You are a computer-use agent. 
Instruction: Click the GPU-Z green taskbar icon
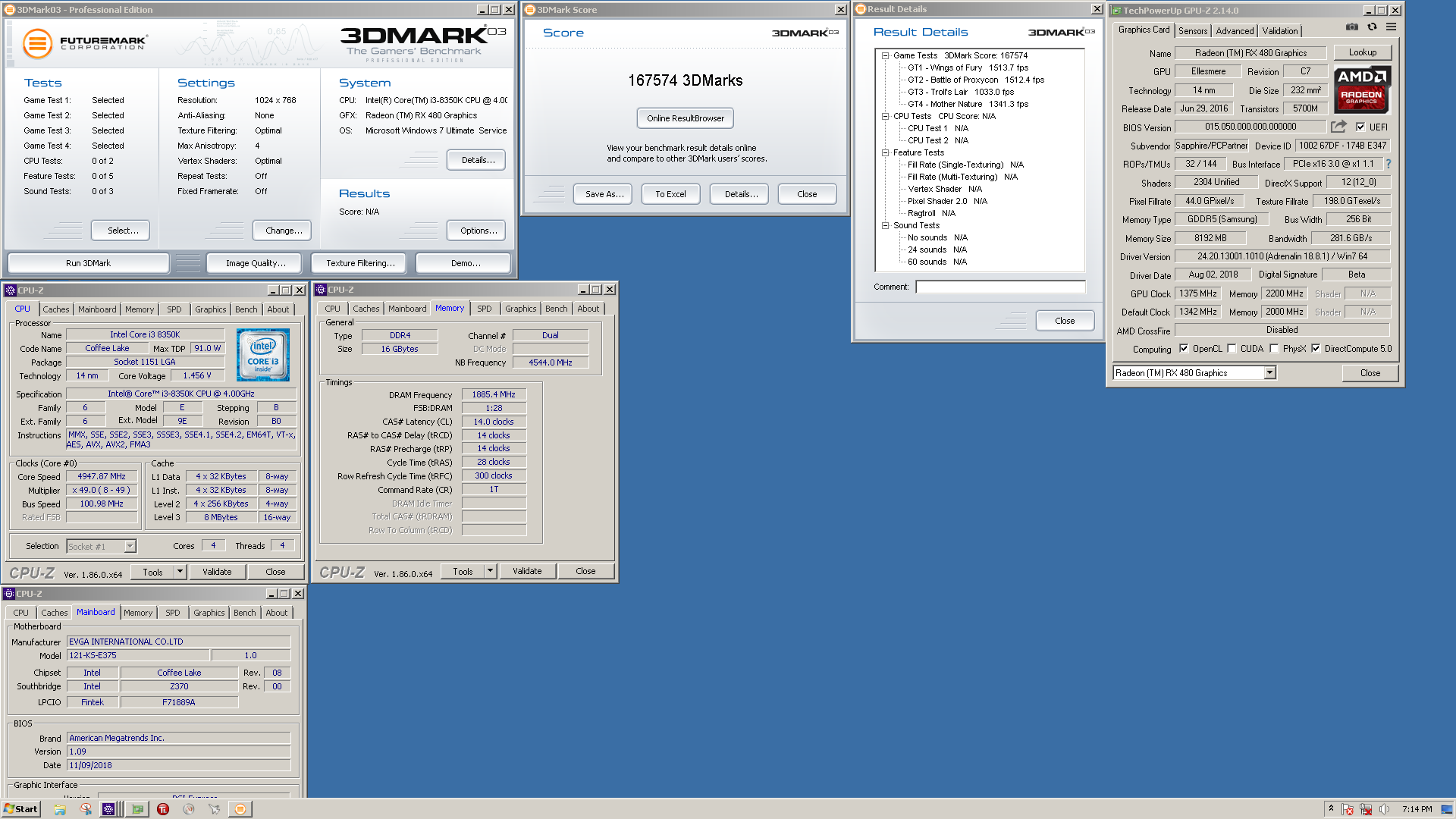pyautogui.click(x=137, y=809)
